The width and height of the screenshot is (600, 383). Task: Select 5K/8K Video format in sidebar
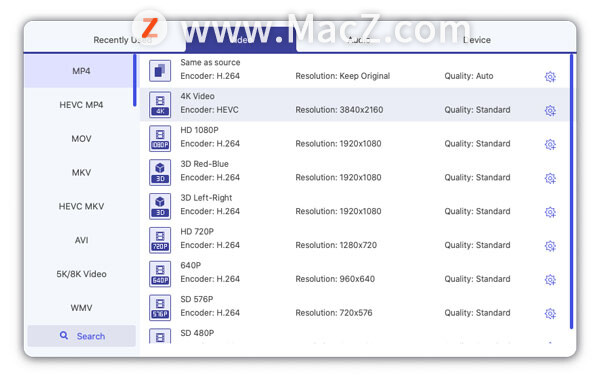point(81,274)
